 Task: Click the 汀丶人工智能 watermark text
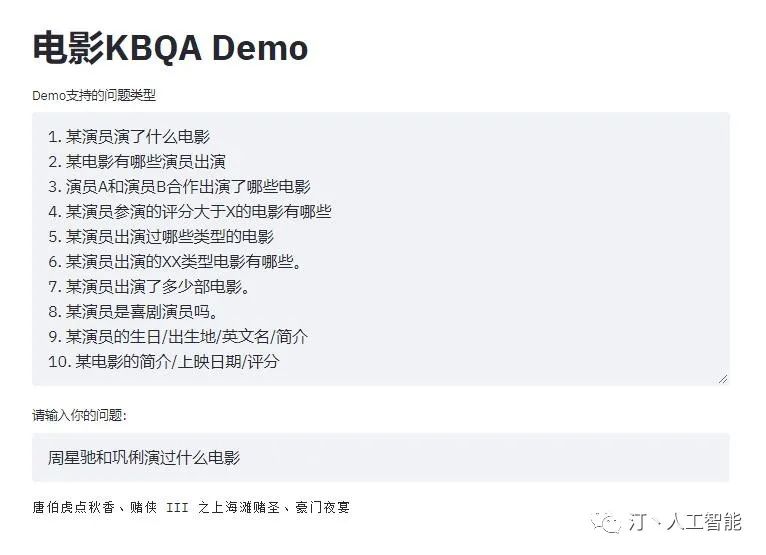pyautogui.click(x=685, y=521)
